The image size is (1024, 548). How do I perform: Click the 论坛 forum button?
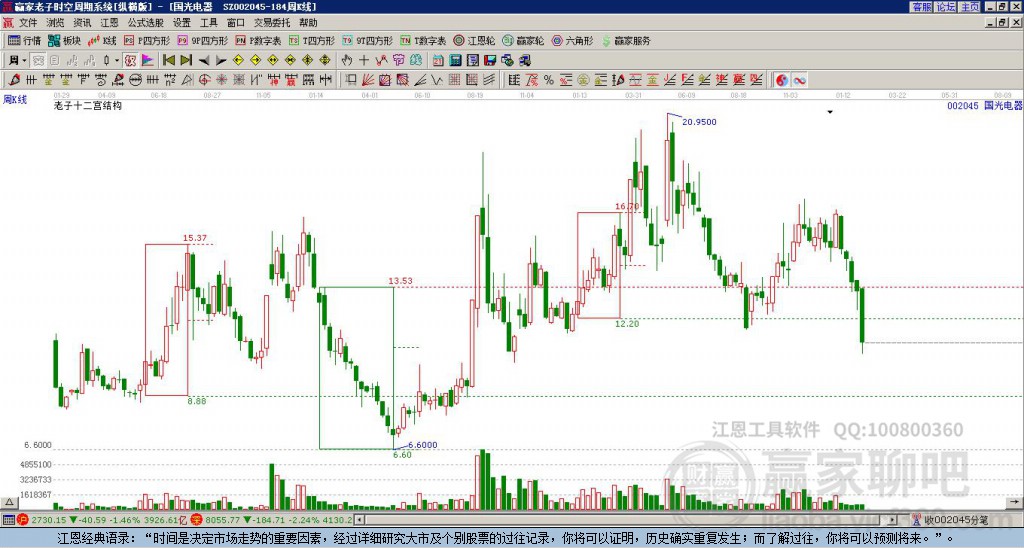pos(946,7)
